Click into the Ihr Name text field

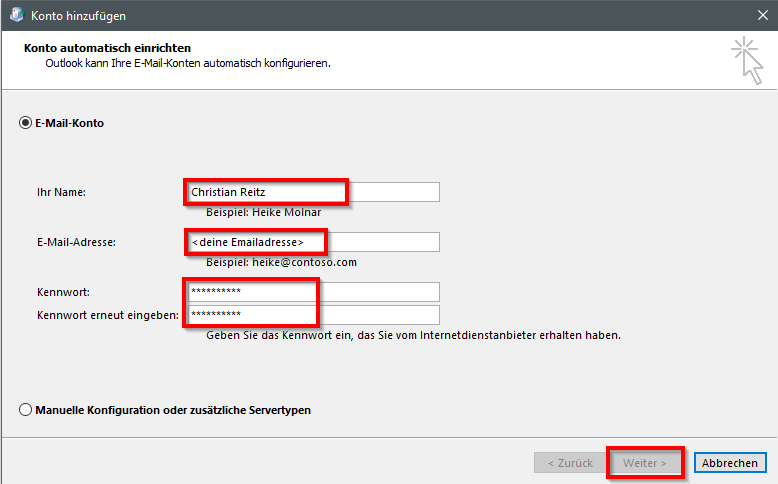pyautogui.click(x=312, y=192)
